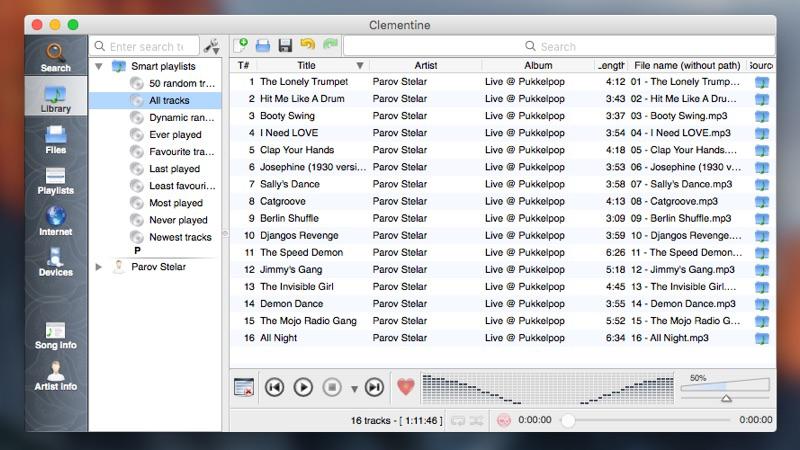
Task: Create a new playlist
Action: (241, 45)
